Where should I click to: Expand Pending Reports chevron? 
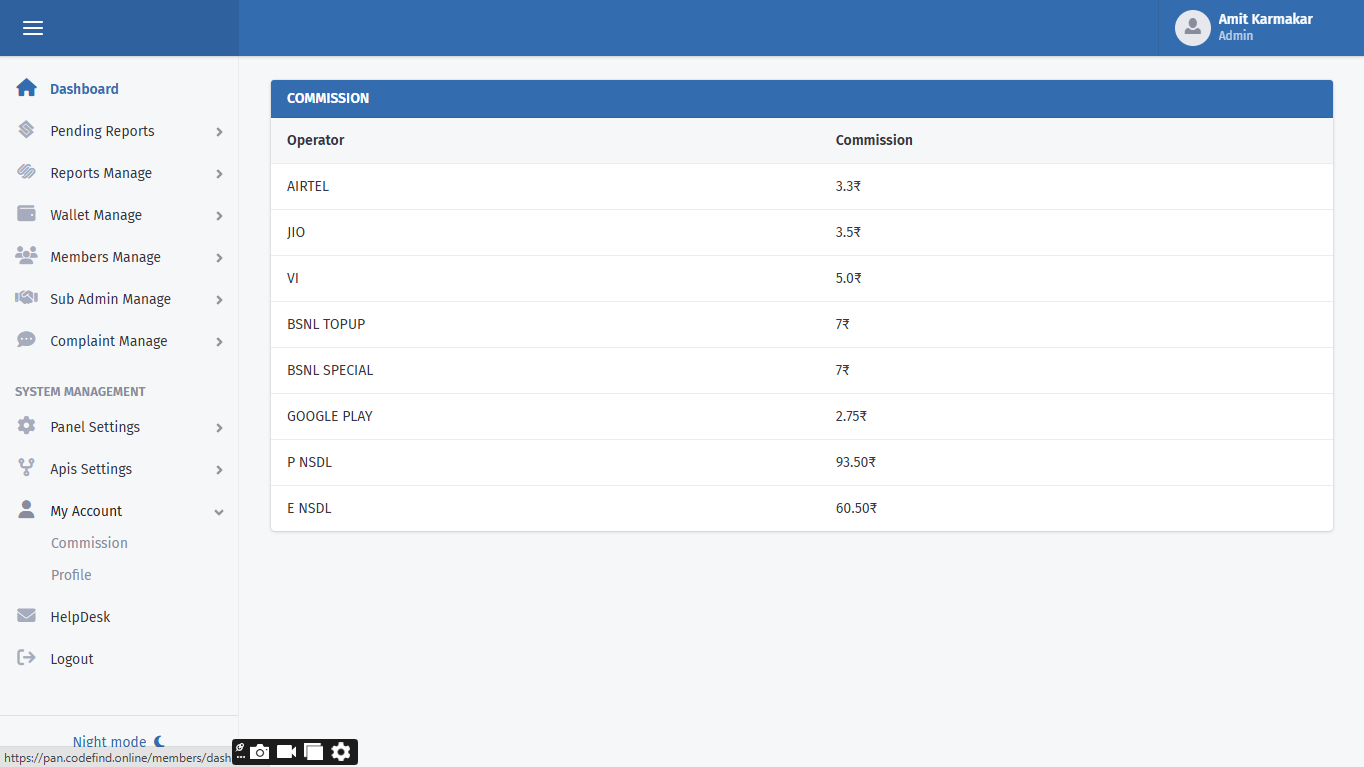click(x=219, y=132)
